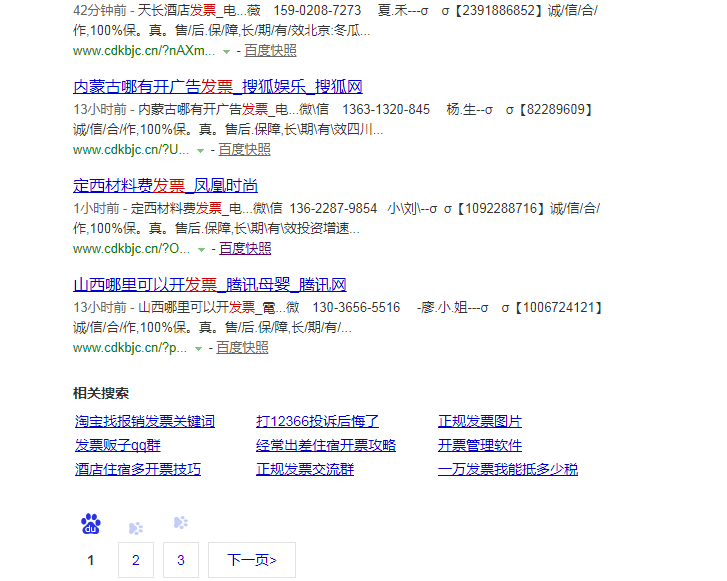Image resolution: width=727 pixels, height=581 pixels.
Task: Open the 内蒙古哪有开广告发票_搜狐娱乐 result
Action: coord(218,87)
